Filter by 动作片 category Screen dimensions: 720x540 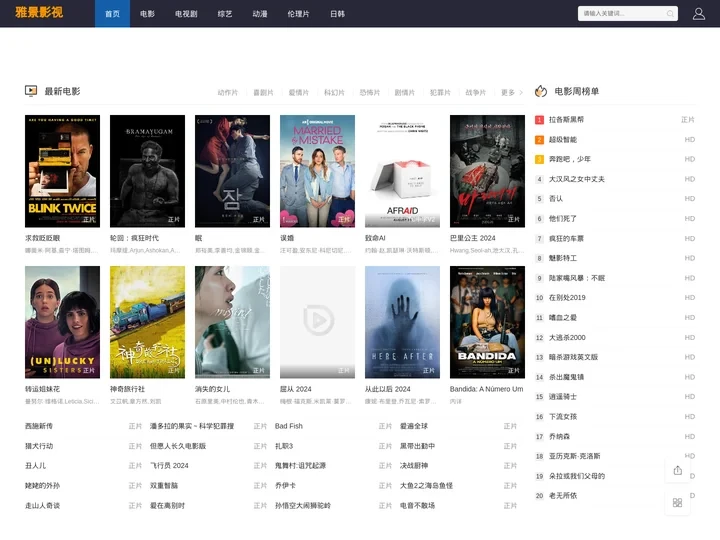click(x=228, y=93)
